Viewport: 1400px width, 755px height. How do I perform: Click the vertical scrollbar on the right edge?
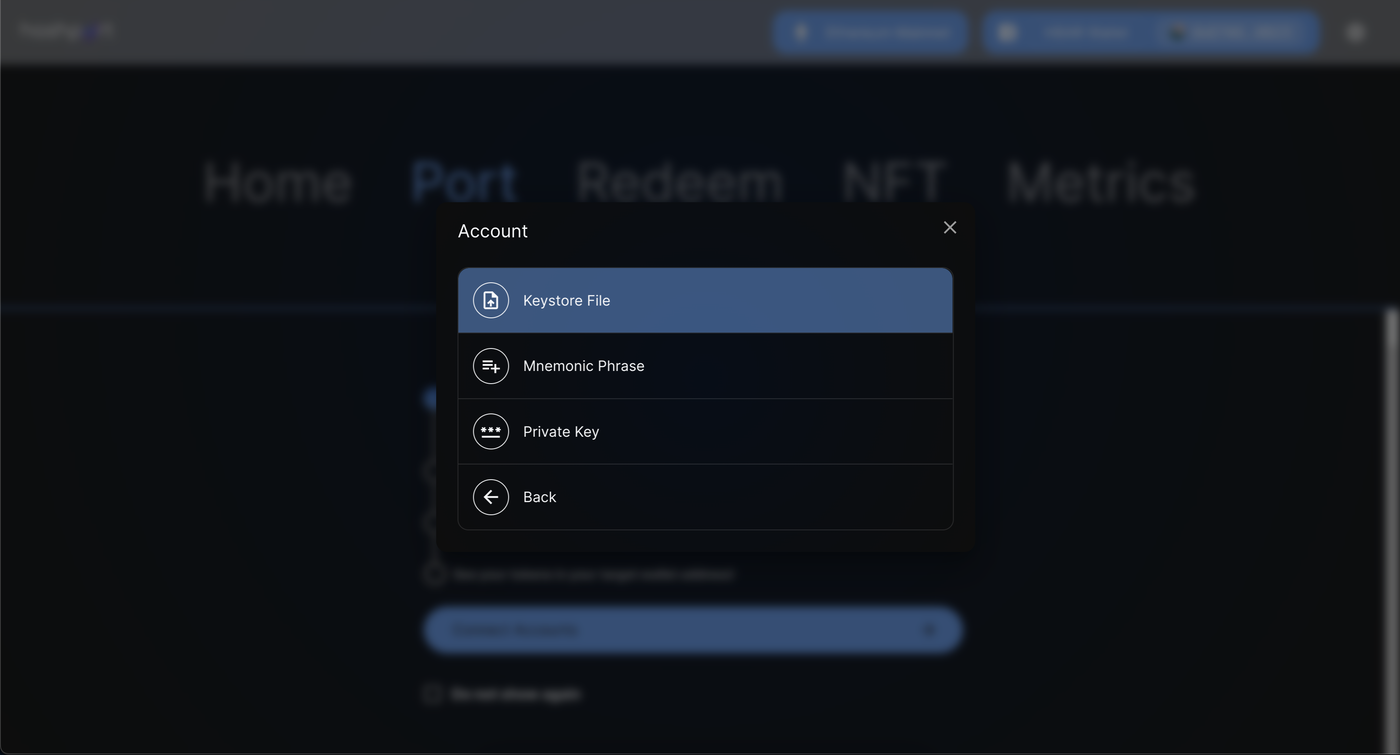pos(1391,400)
